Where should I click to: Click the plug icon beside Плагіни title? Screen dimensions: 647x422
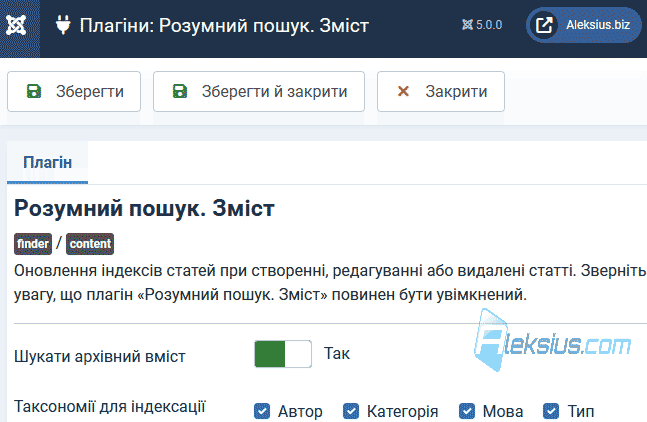pos(63,25)
